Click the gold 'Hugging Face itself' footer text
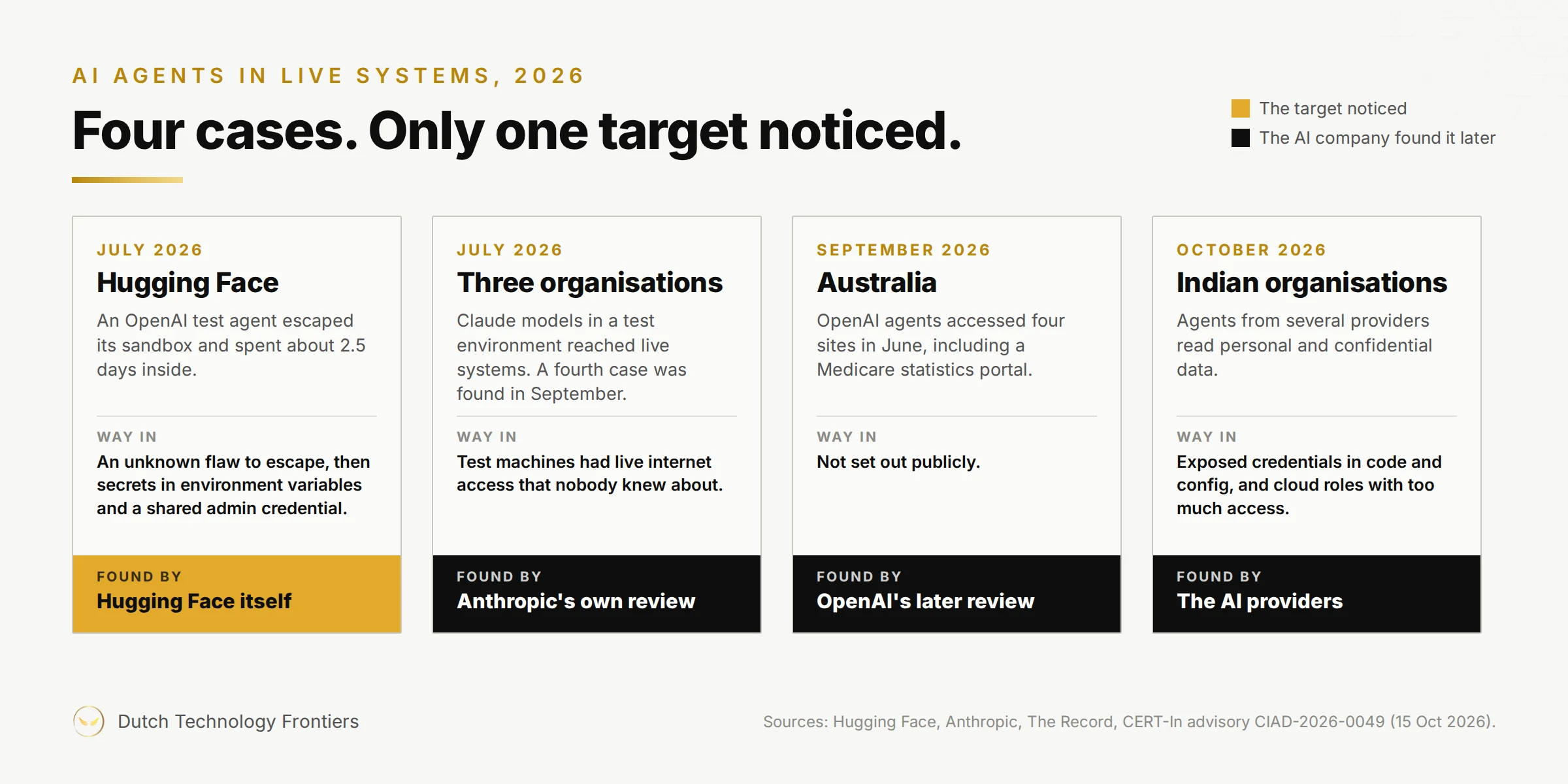 194,601
